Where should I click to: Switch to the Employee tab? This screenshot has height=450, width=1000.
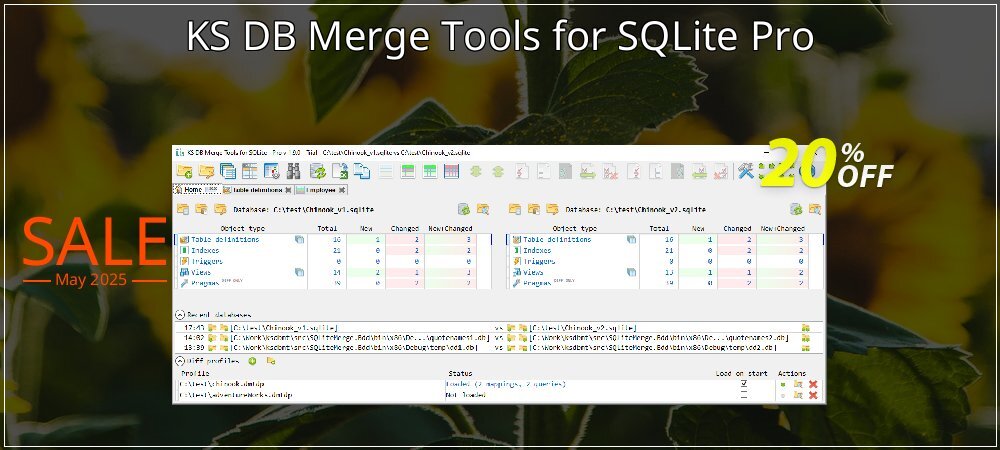tap(321, 190)
